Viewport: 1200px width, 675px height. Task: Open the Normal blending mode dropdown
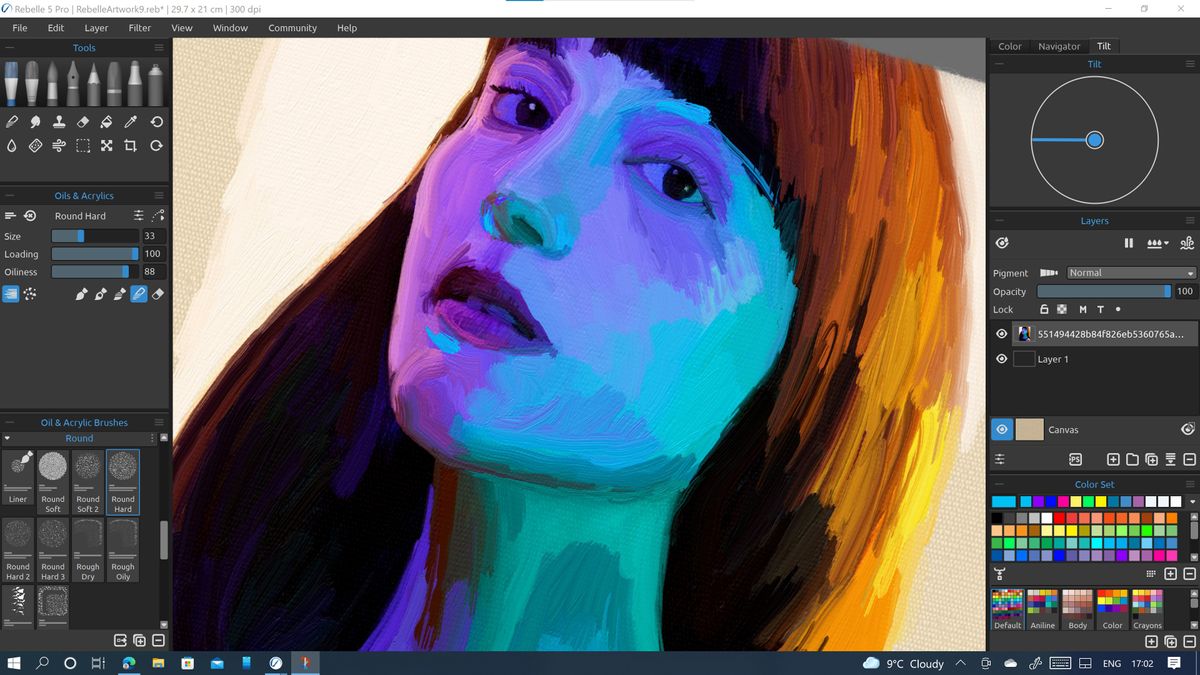click(x=1130, y=273)
